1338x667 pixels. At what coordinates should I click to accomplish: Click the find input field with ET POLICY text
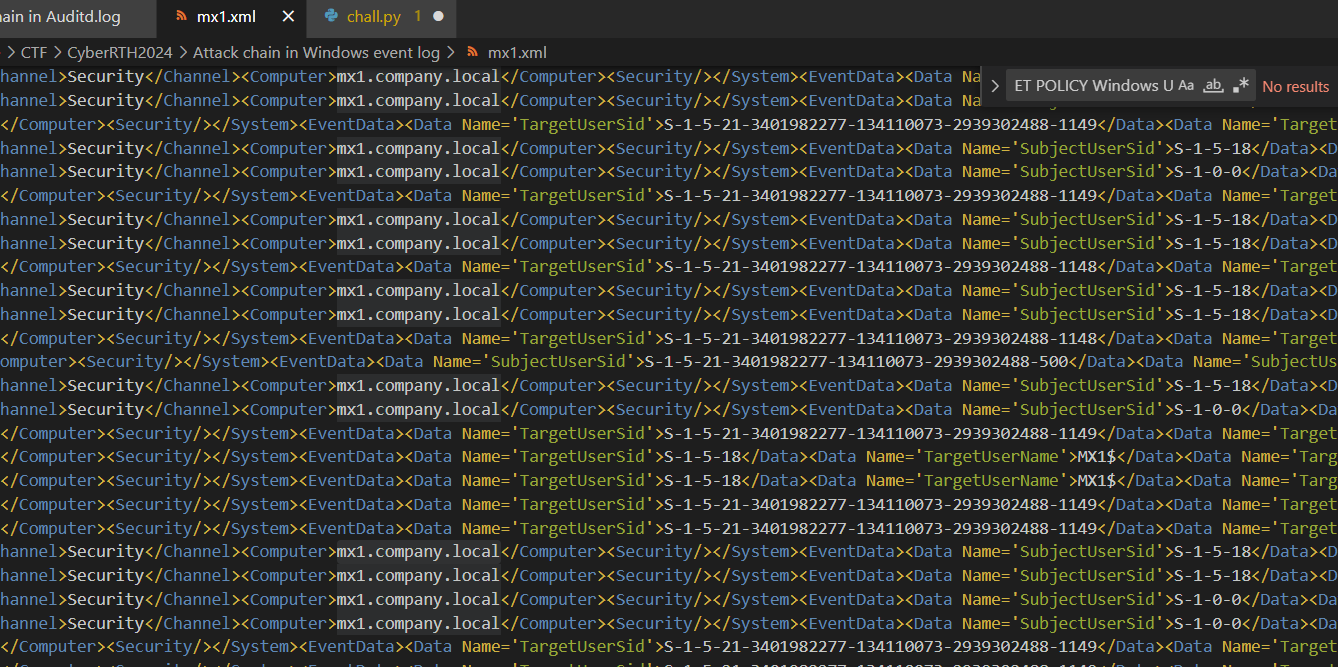click(1092, 86)
